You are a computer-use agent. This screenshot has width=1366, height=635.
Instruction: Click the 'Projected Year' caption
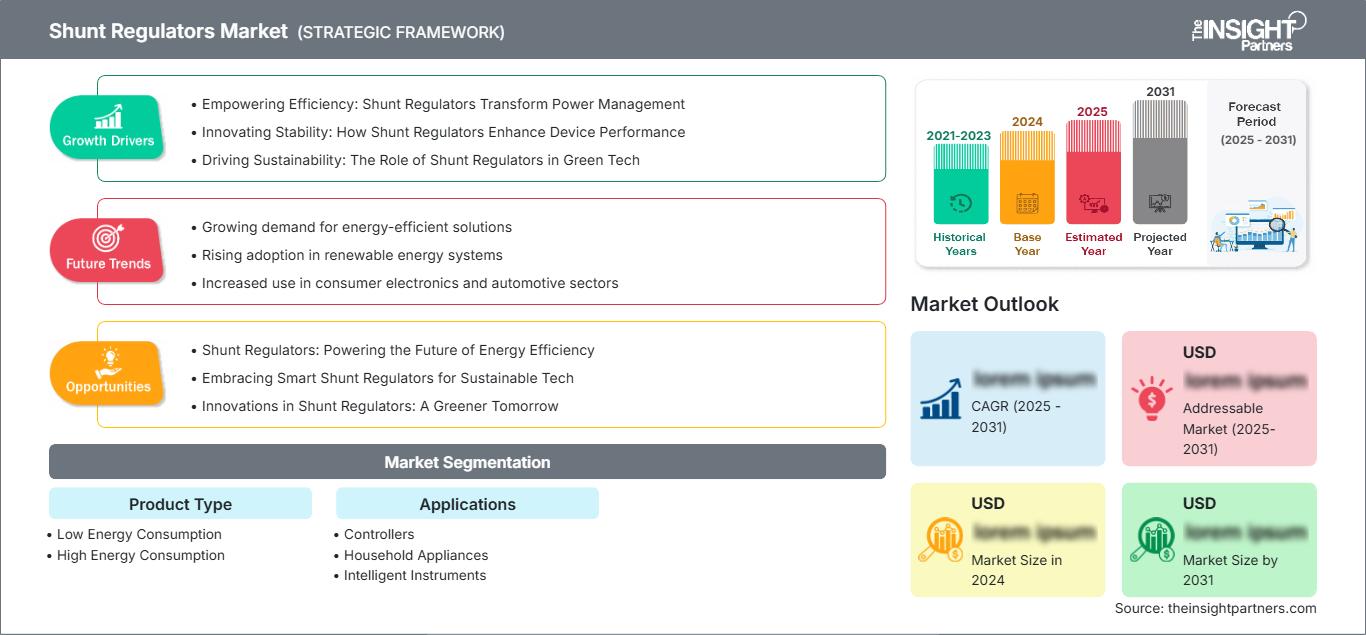(1160, 244)
